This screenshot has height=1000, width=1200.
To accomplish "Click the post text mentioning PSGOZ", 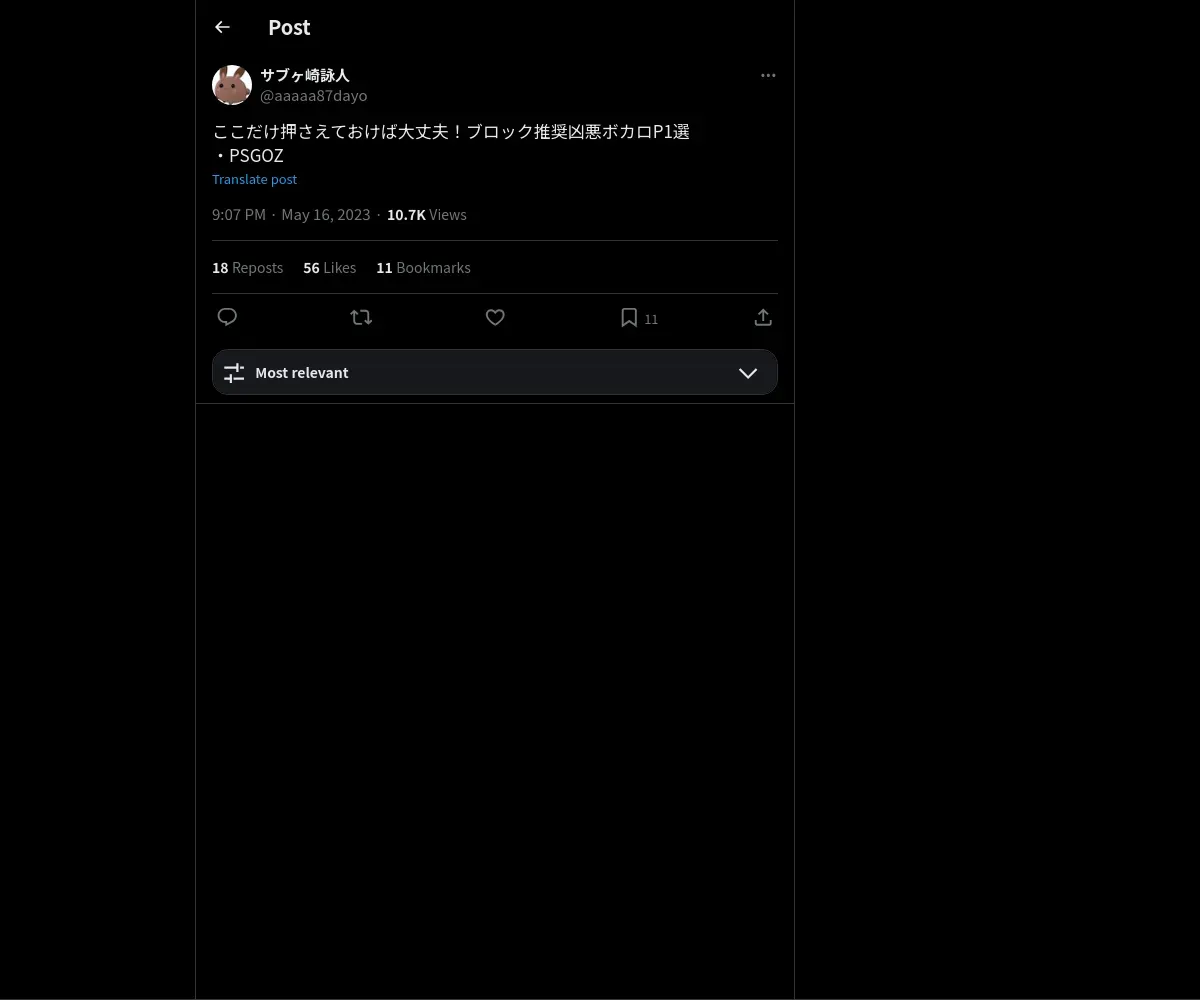I will click(x=451, y=143).
